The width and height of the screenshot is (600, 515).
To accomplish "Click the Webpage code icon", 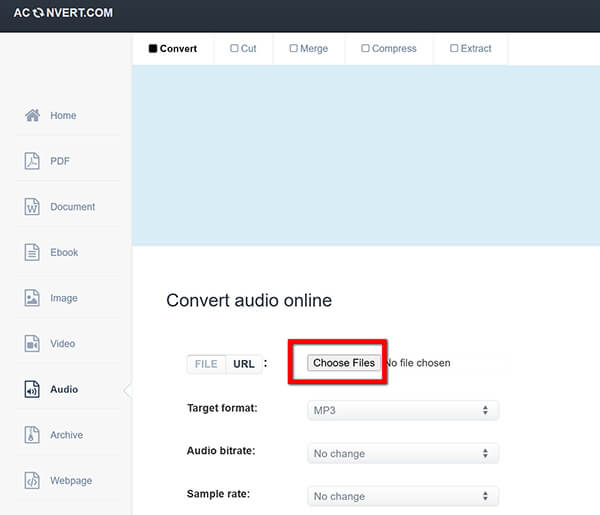I will tap(32, 480).
